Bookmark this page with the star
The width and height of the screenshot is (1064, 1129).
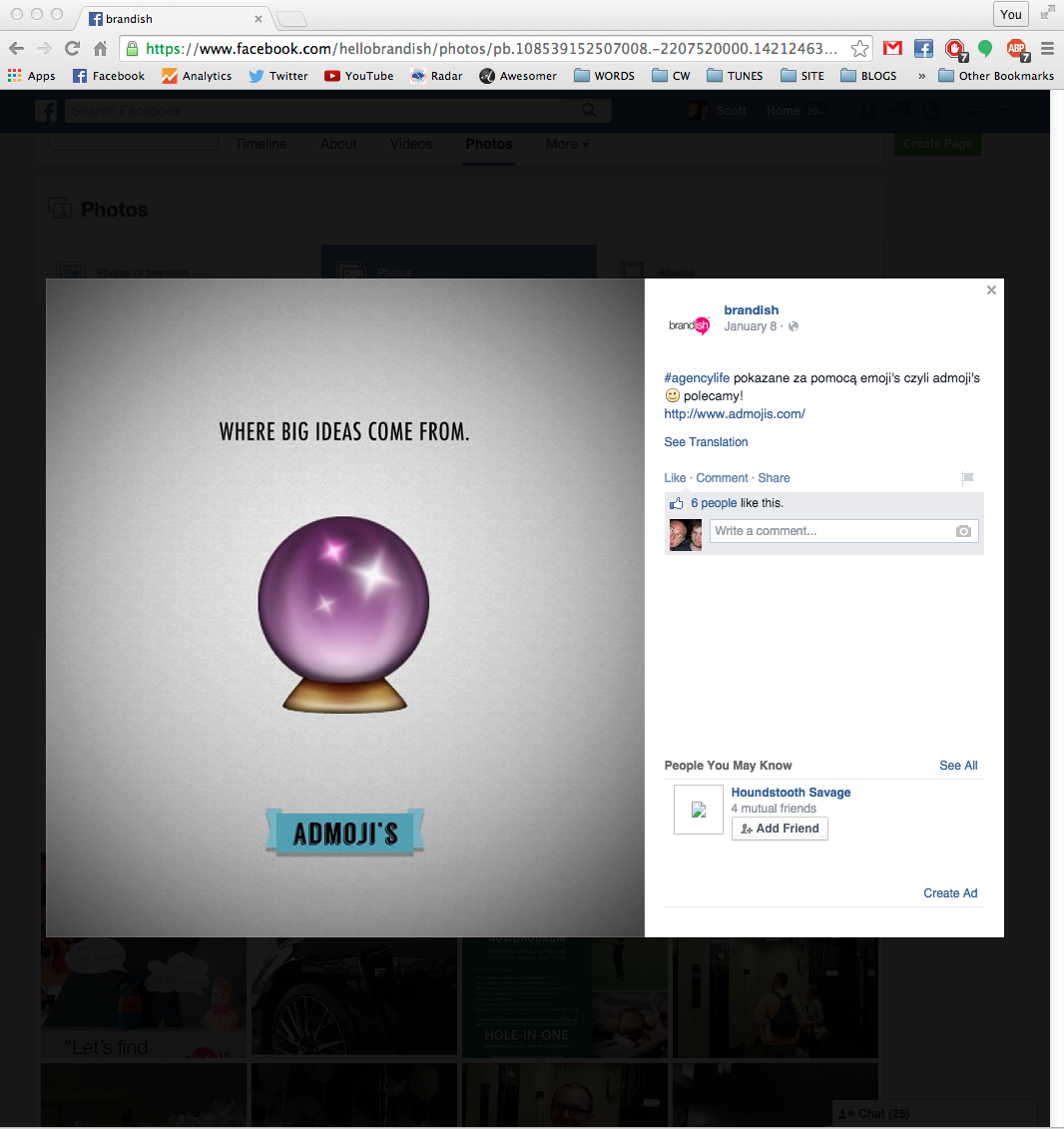[x=859, y=49]
